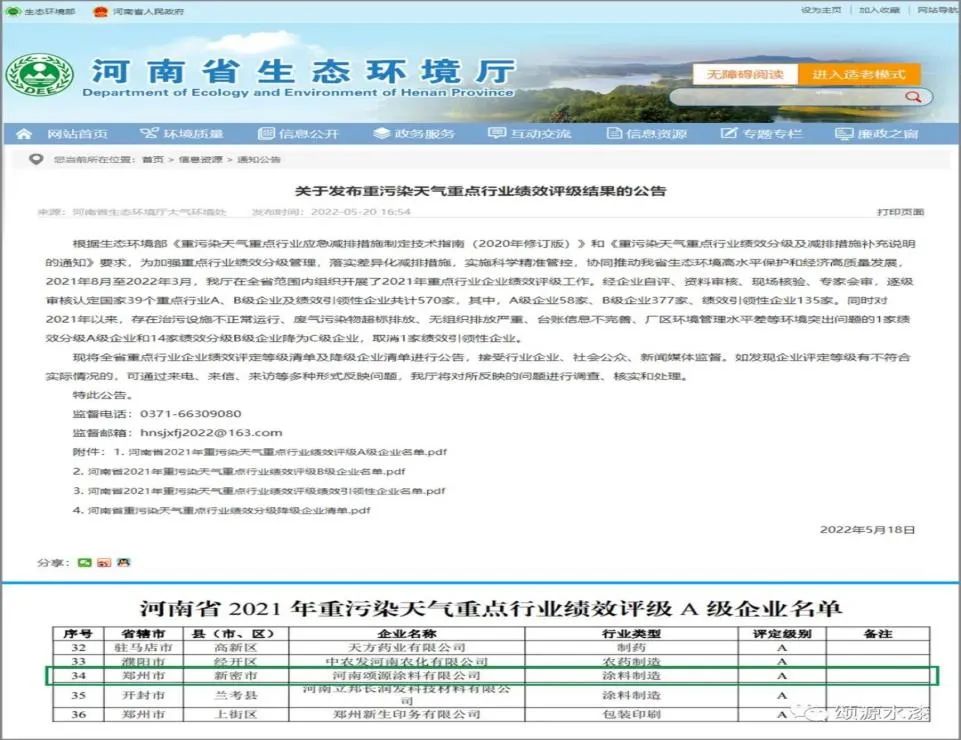Open the 信息资源 menu
Viewport: 961px width, 740px height.
click(x=647, y=134)
